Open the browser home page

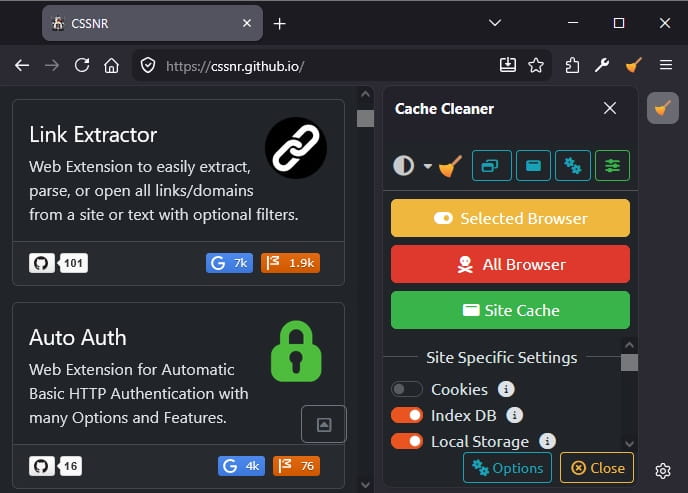pos(111,66)
